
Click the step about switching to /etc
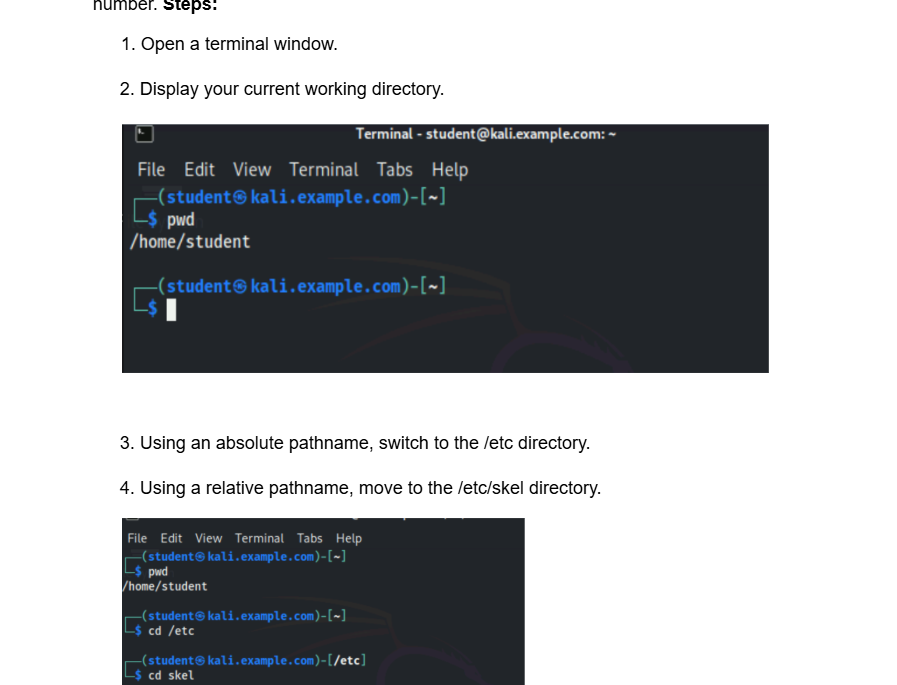coord(364,442)
